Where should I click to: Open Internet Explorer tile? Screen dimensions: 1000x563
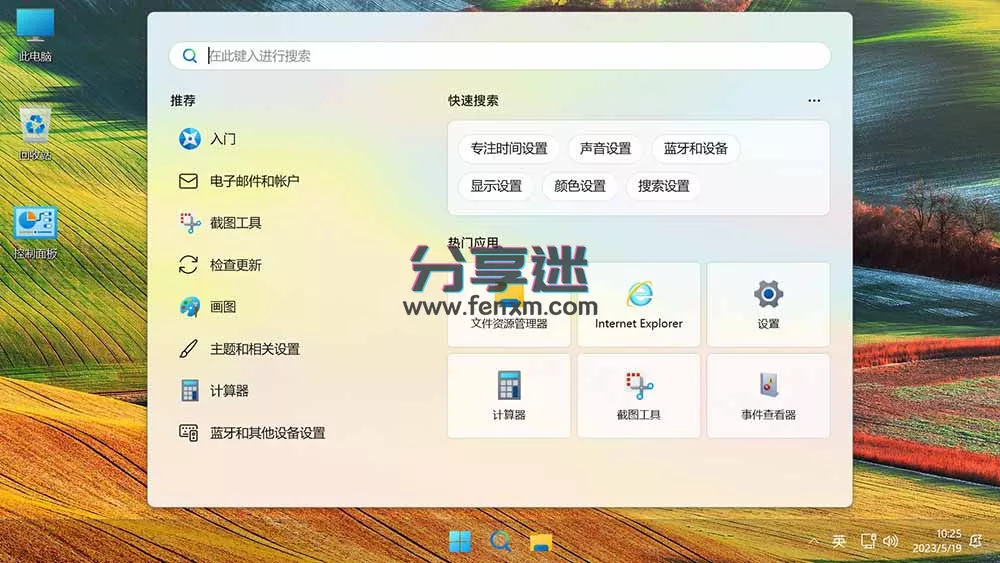[638, 305]
